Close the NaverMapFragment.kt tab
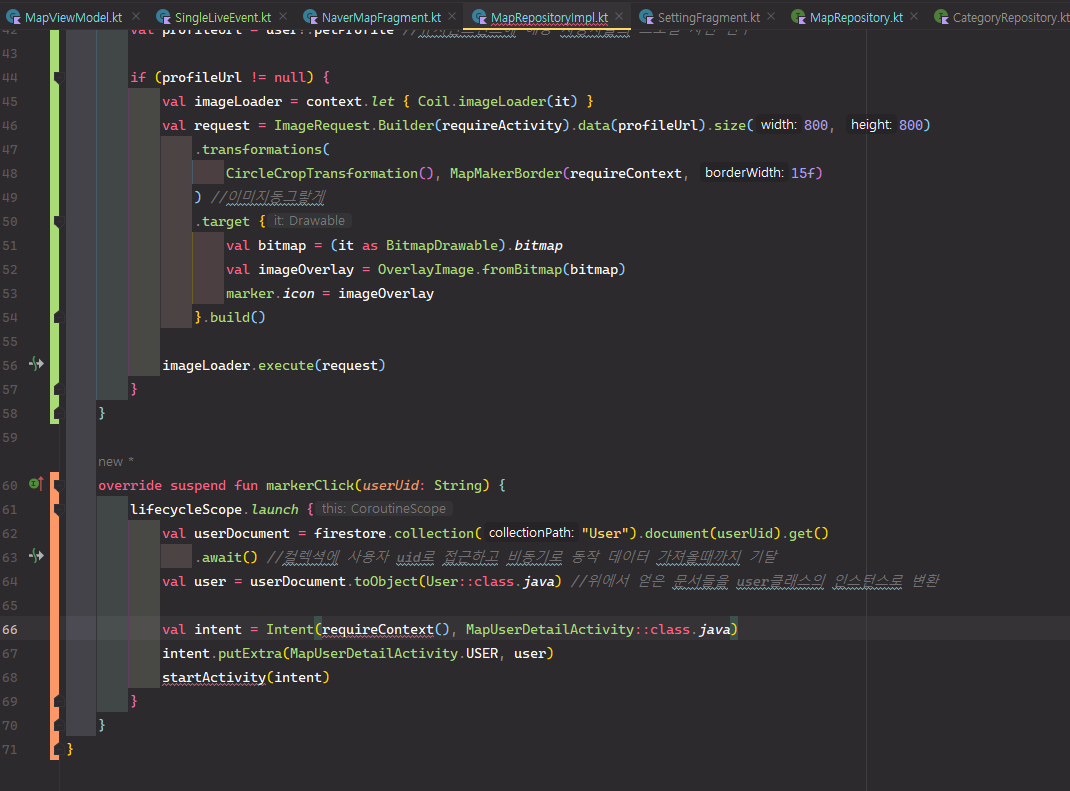The width and height of the screenshot is (1070, 791). pos(452,16)
